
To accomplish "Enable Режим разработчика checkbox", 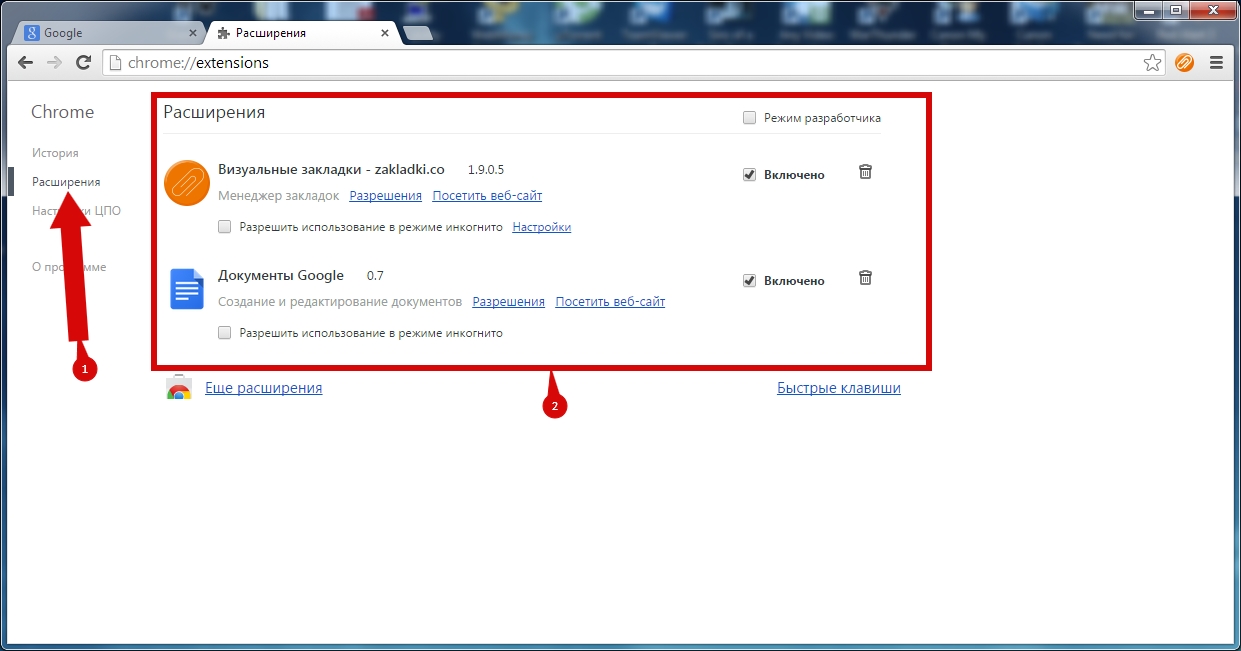I will [x=750, y=118].
